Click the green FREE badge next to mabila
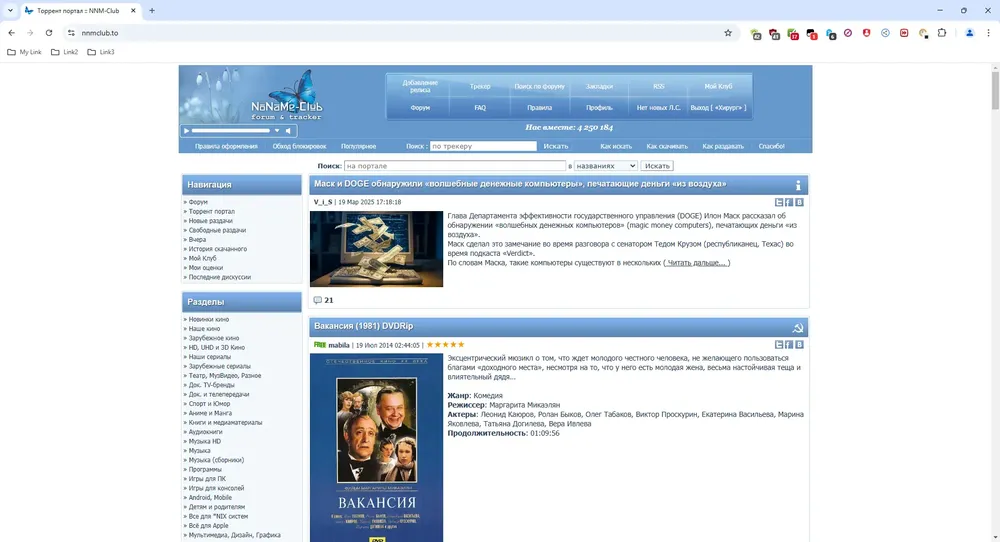The width and height of the screenshot is (1000, 542). click(320, 345)
